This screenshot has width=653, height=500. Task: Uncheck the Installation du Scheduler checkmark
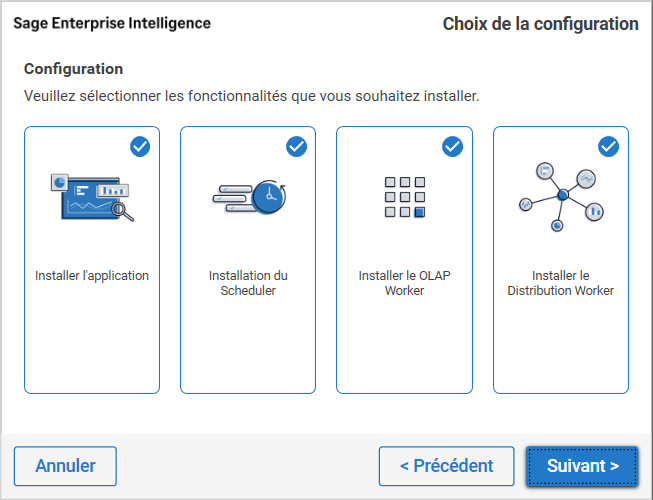pos(296,147)
